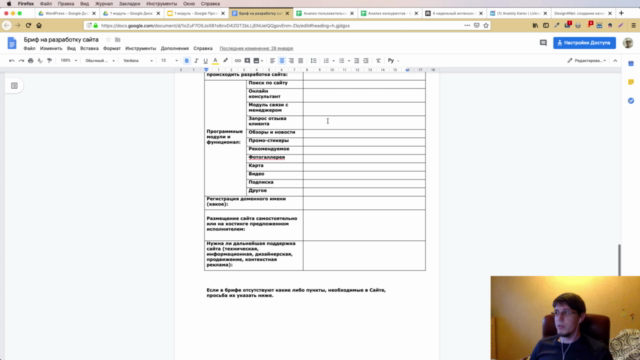
Task: Open the font size dropdown
Action: 169,61
